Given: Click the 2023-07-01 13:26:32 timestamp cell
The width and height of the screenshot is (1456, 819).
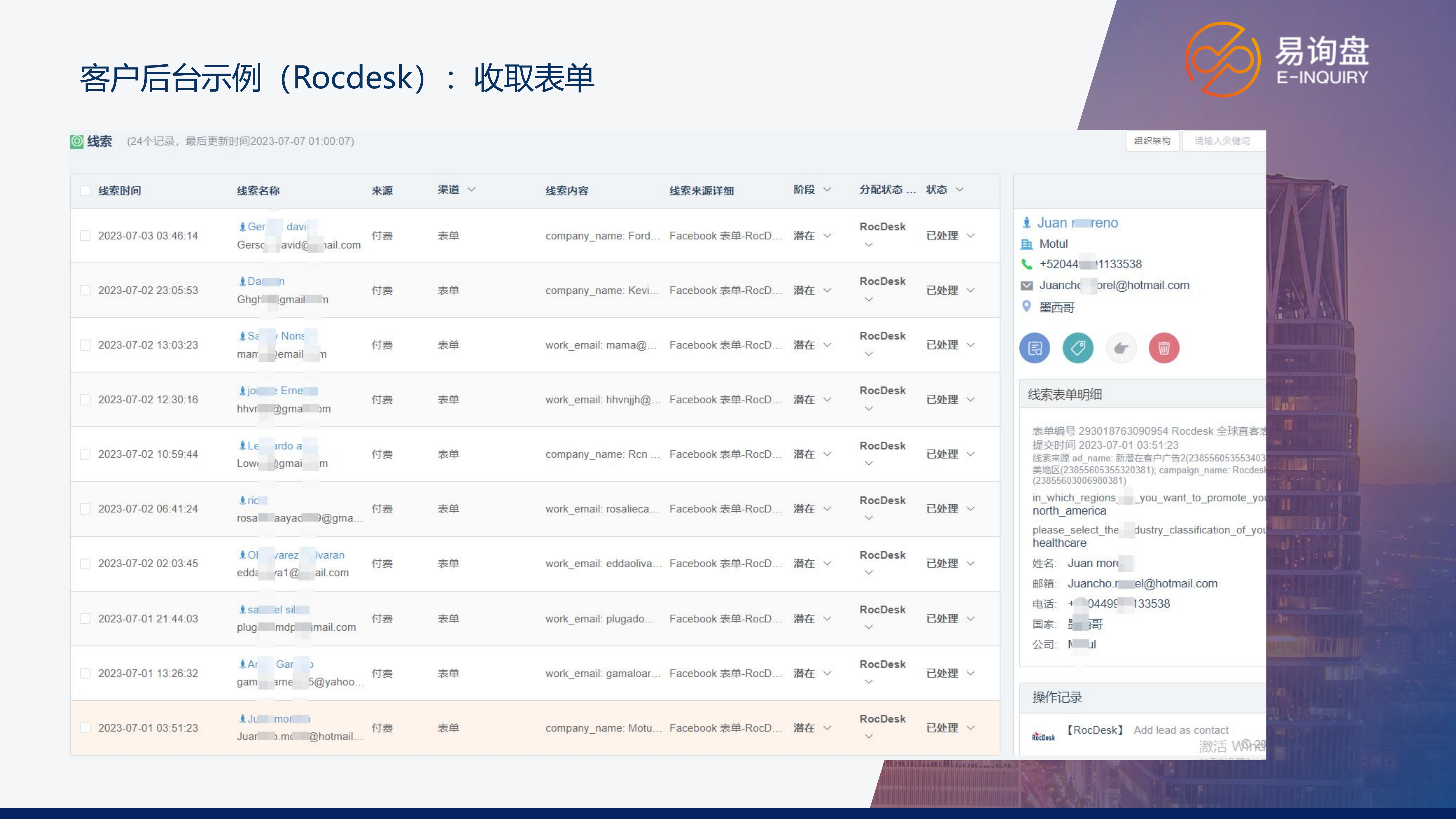Looking at the screenshot, I should [x=148, y=673].
